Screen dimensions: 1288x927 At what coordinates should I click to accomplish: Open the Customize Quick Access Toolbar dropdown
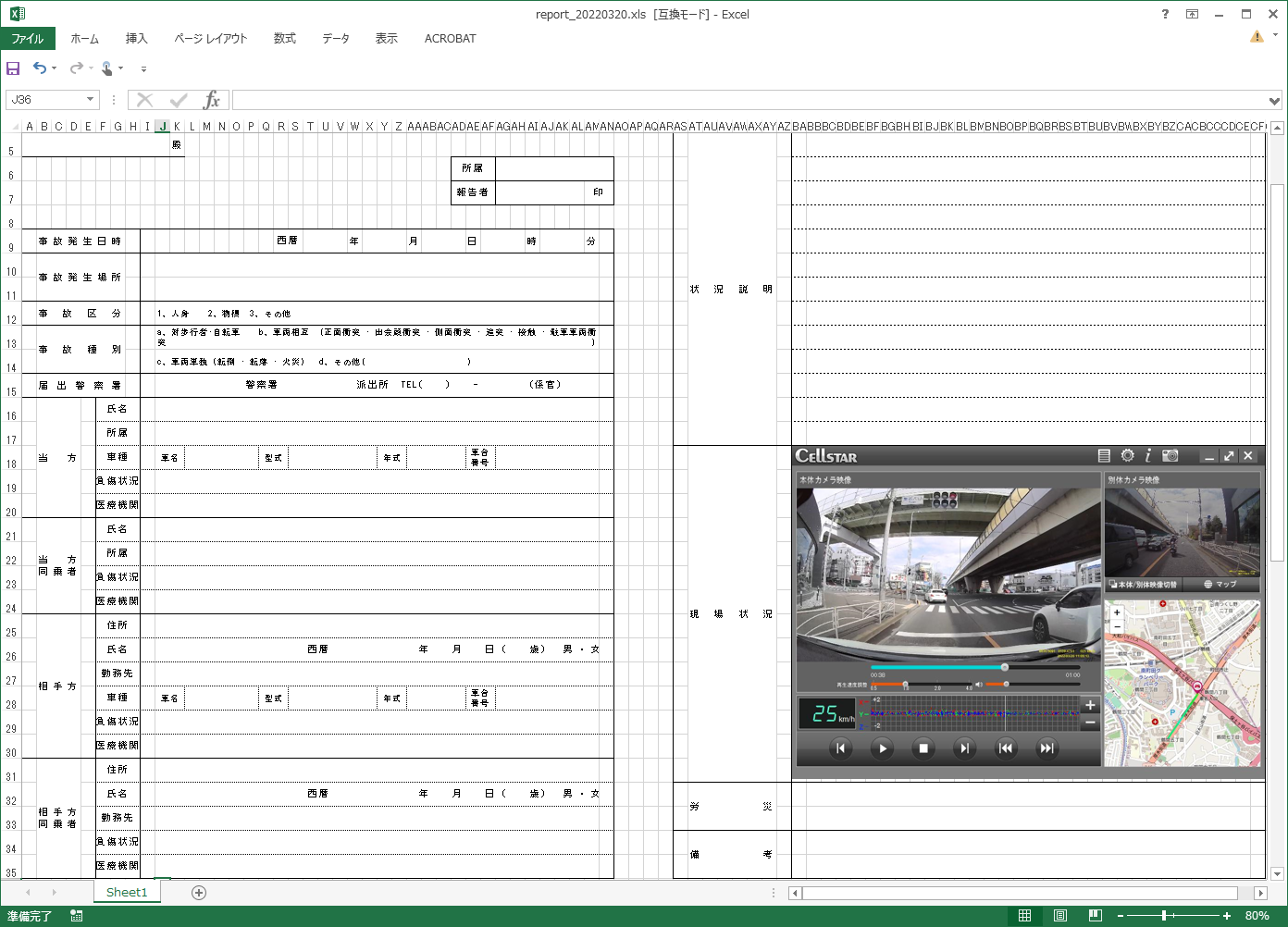click(143, 69)
